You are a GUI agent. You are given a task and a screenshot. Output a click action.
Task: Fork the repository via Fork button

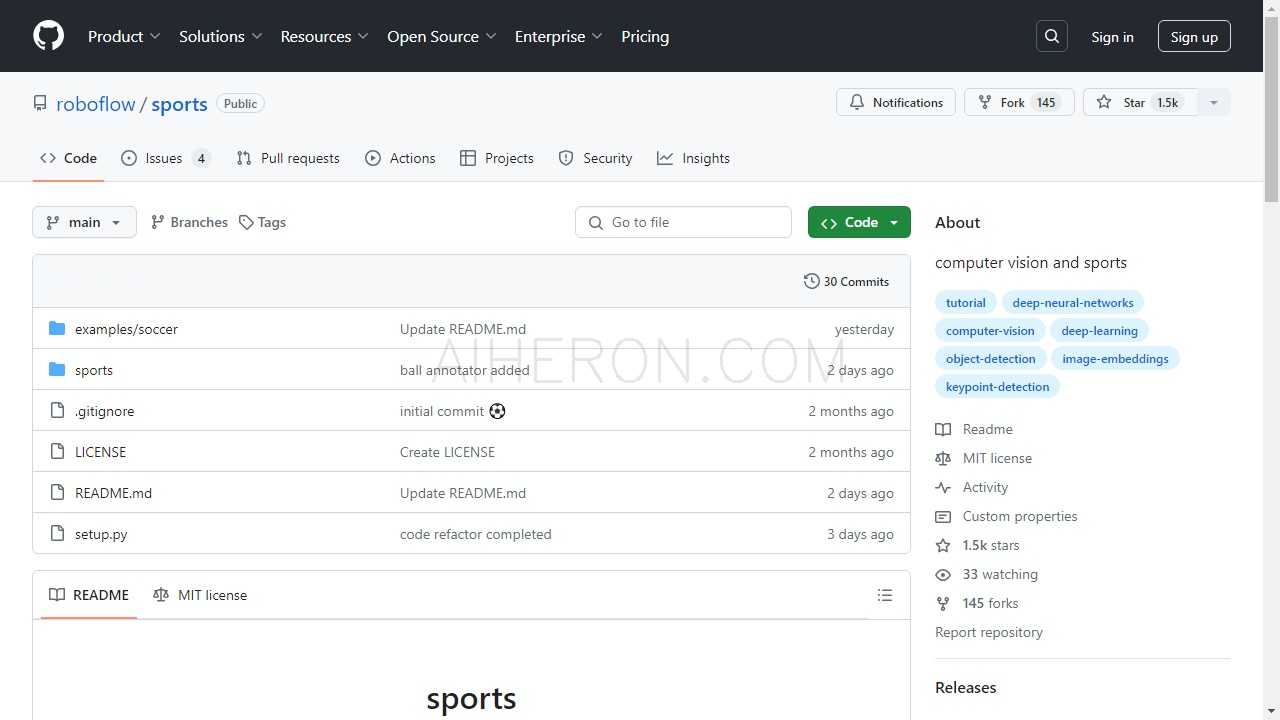[1018, 102]
